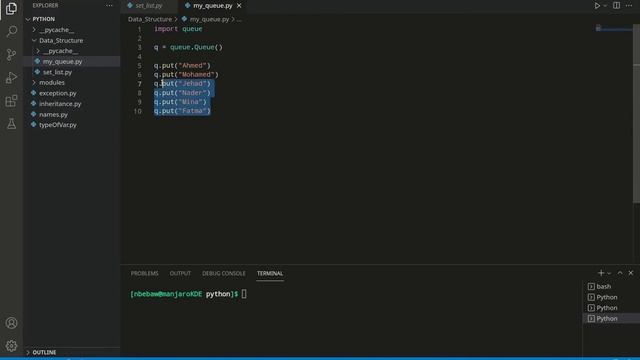This screenshot has height=360, width=640.
Task: Click on the q = queue.Queue() line
Action: (188, 47)
